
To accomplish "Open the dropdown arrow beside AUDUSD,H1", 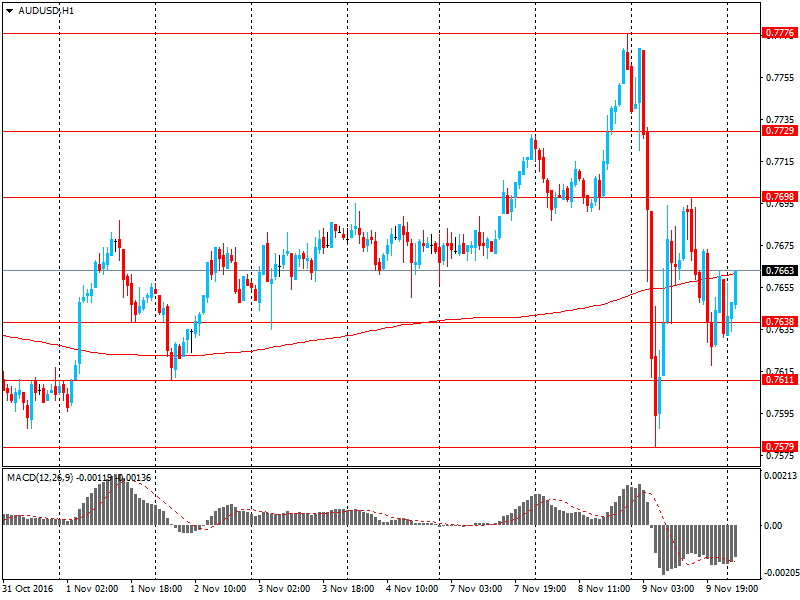I will click(x=8, y=10).
